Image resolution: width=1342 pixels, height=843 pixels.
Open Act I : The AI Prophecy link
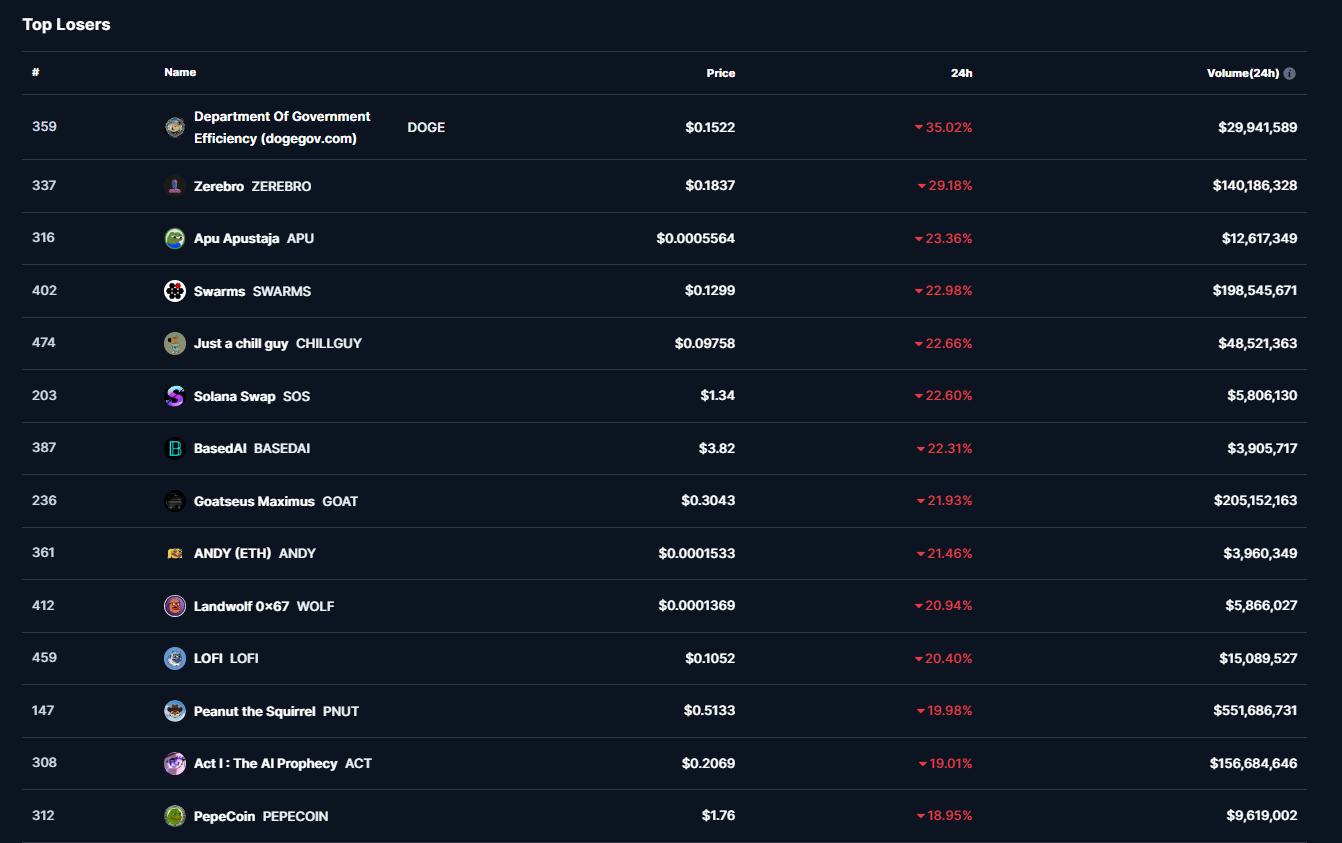265,763
